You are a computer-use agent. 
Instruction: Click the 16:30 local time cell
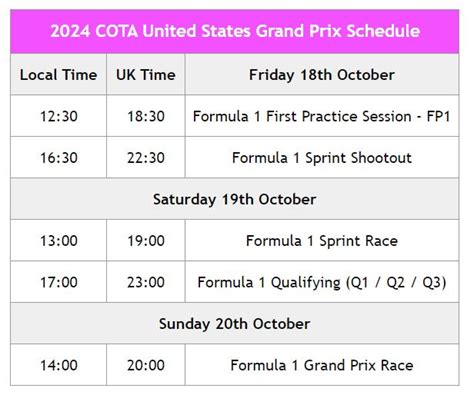coord(59,158)
